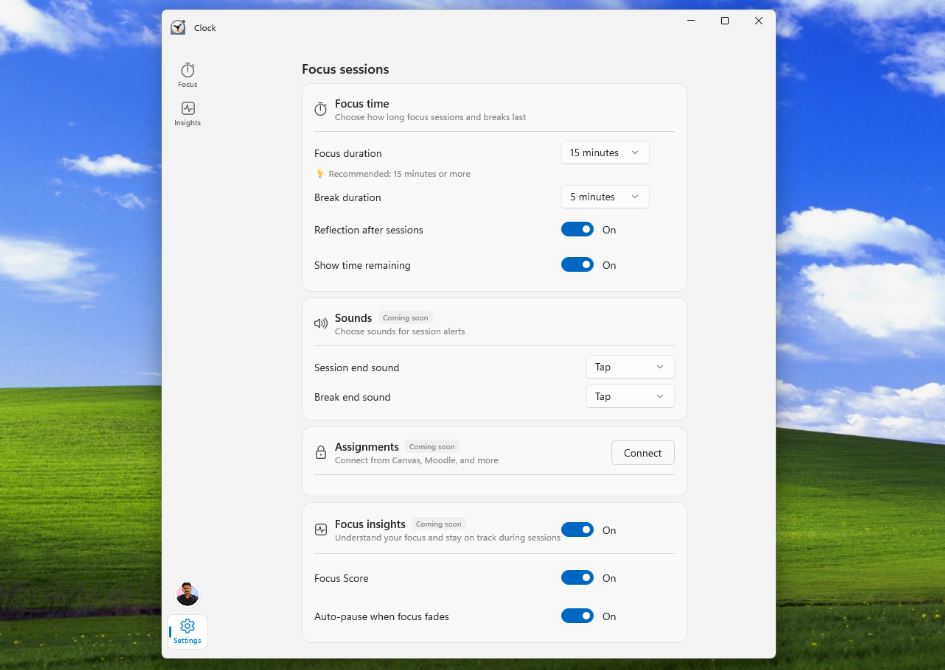Image resolution: width=945 pixels, height=670 pixels.
Task: Close the Clock window
Action: [759, 20]
